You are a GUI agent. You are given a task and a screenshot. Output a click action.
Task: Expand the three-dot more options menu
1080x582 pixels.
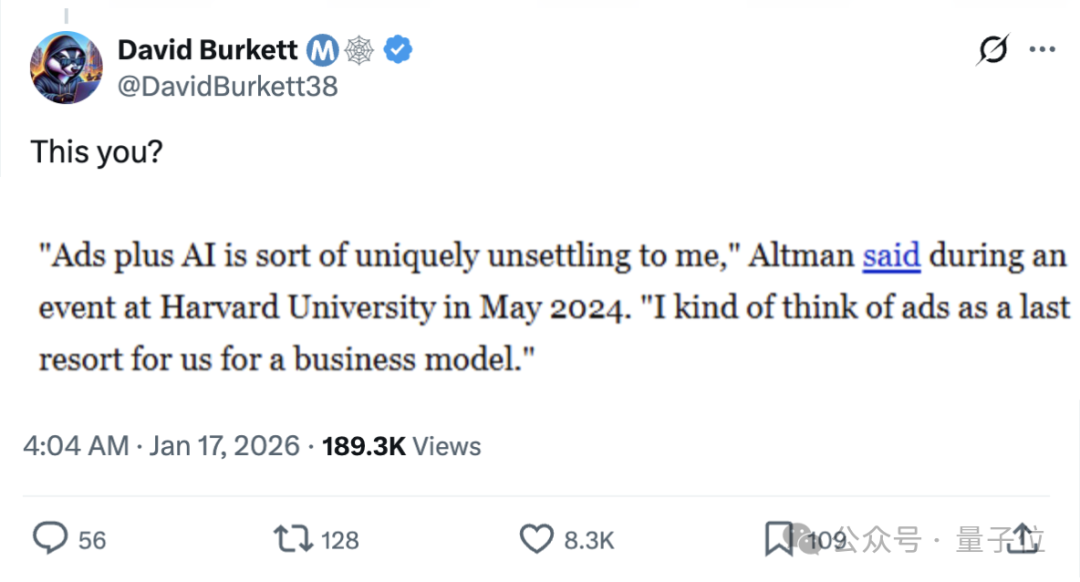1042,49
